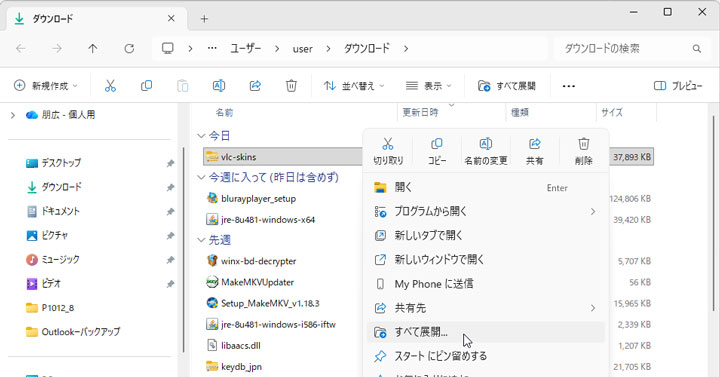Click 削除 in the context menu
720x377 pixels.
click(x=584, y=152)
